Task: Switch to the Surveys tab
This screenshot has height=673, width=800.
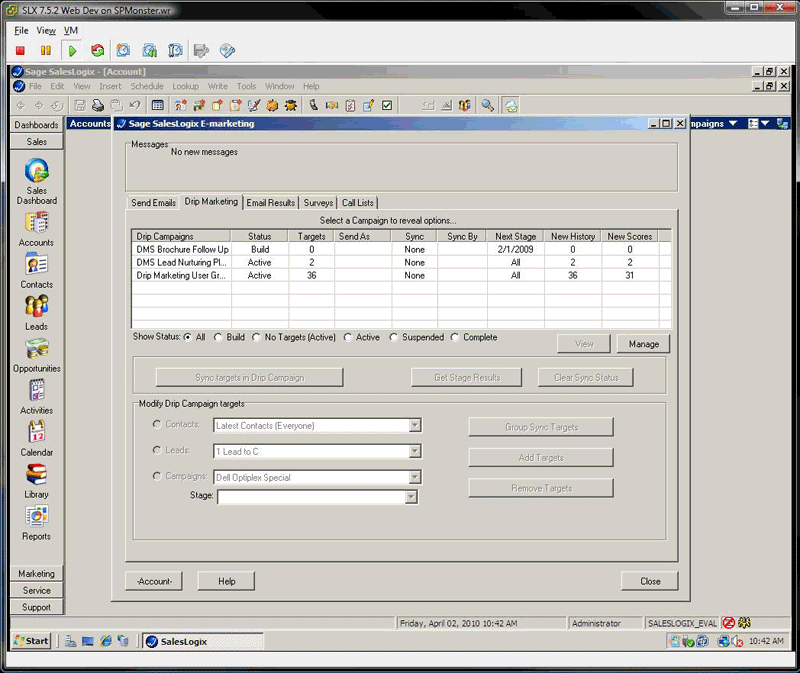Action: 318,203
